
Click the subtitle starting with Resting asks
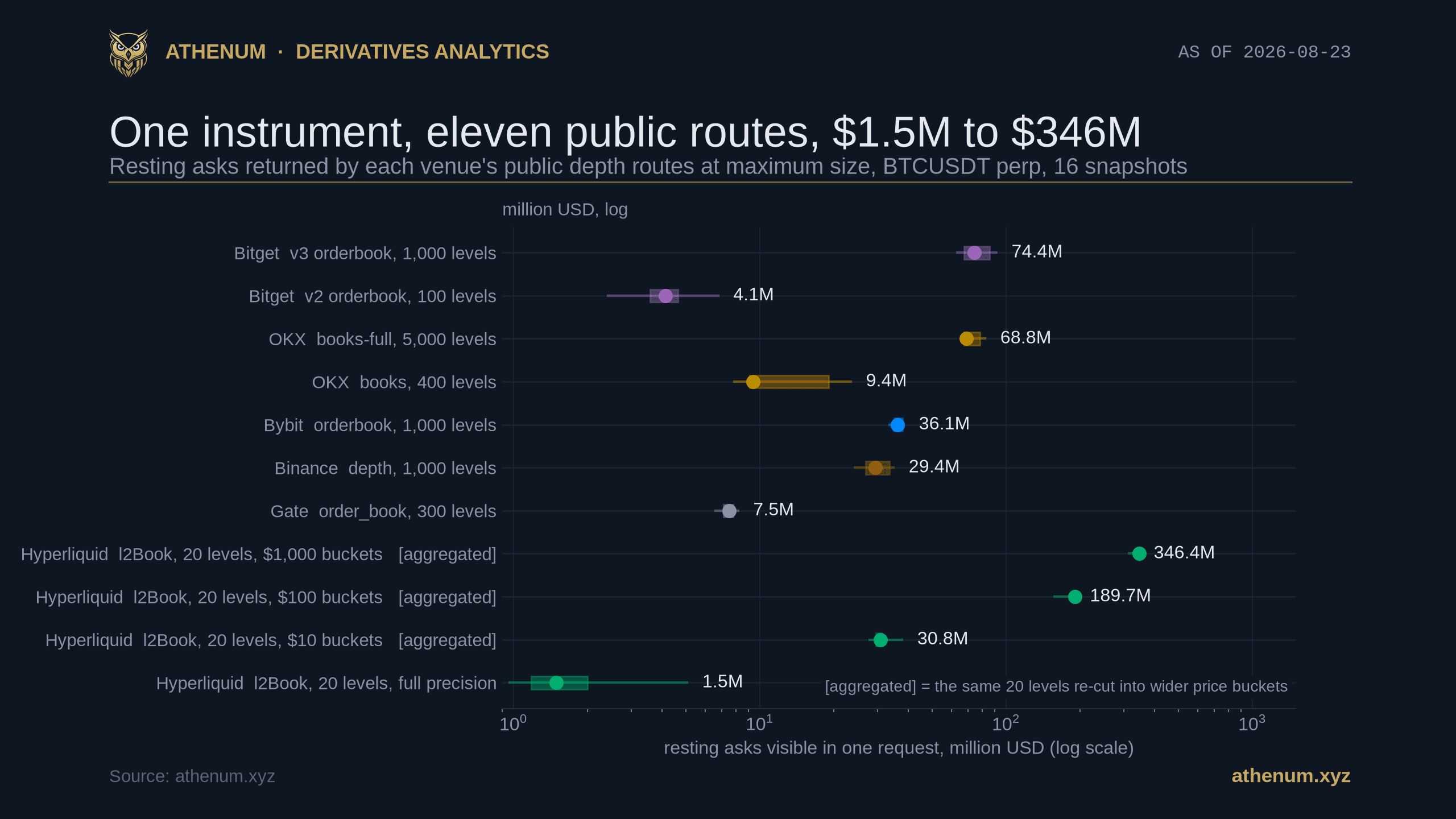point(648,167)
